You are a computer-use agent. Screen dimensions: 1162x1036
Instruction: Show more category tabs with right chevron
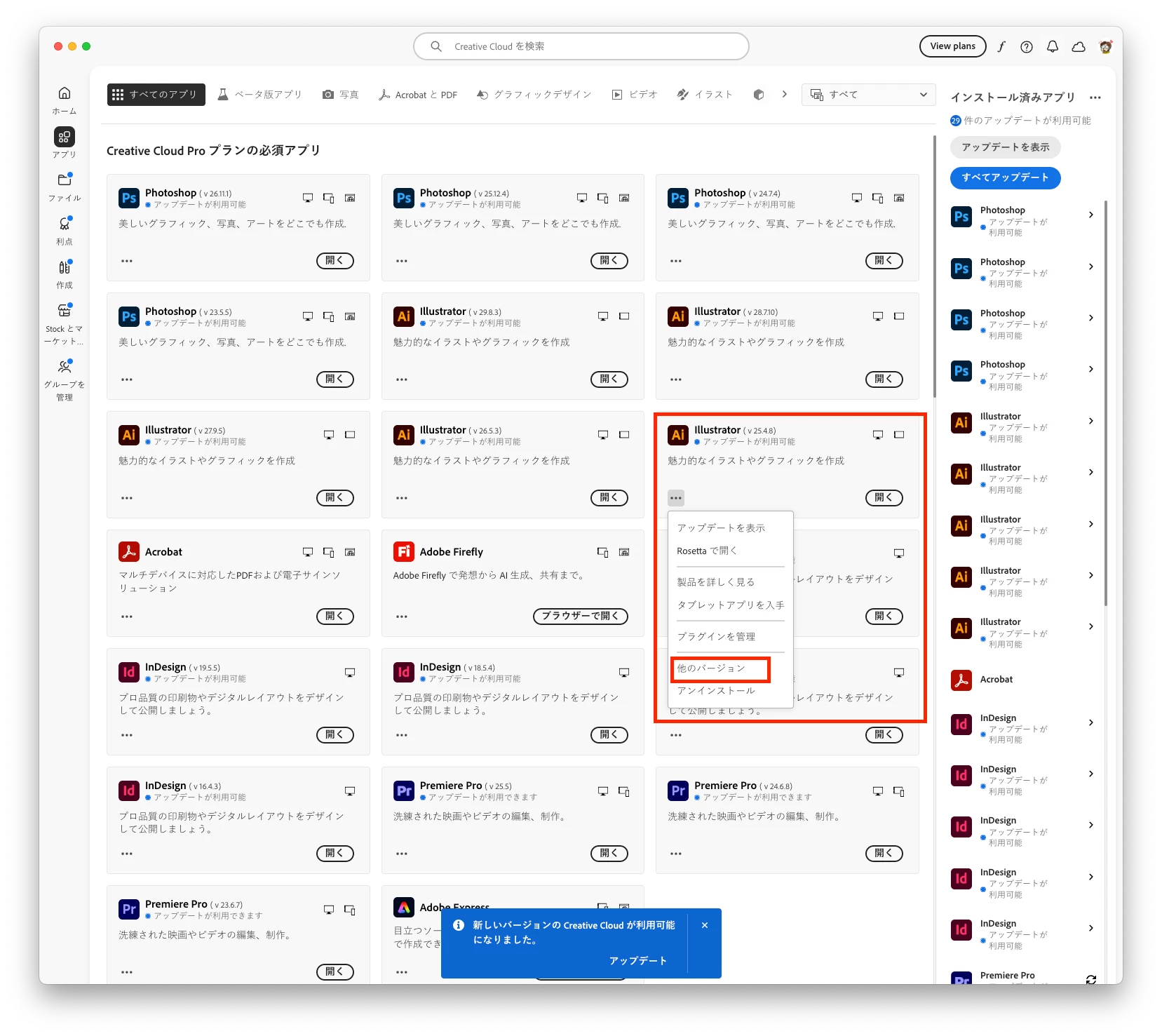tap(784, 94)
